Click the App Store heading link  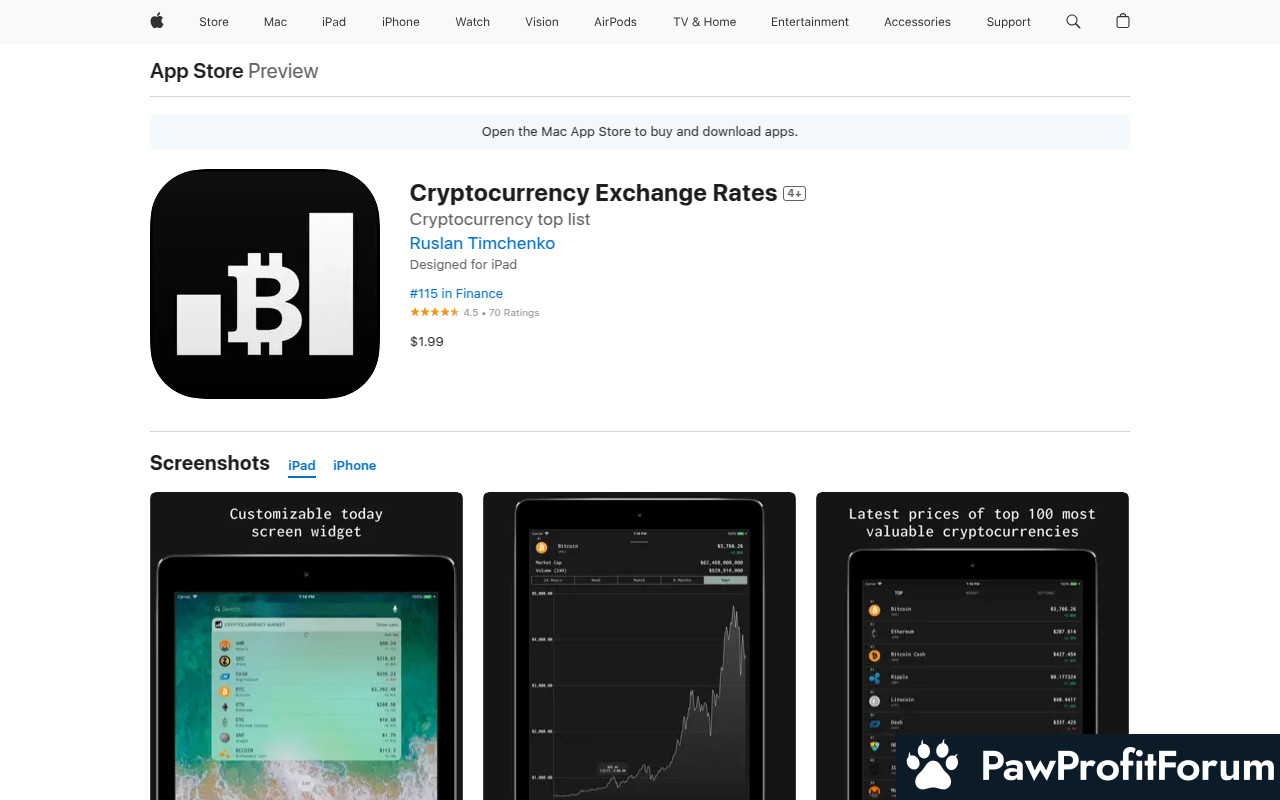(197, 71)
